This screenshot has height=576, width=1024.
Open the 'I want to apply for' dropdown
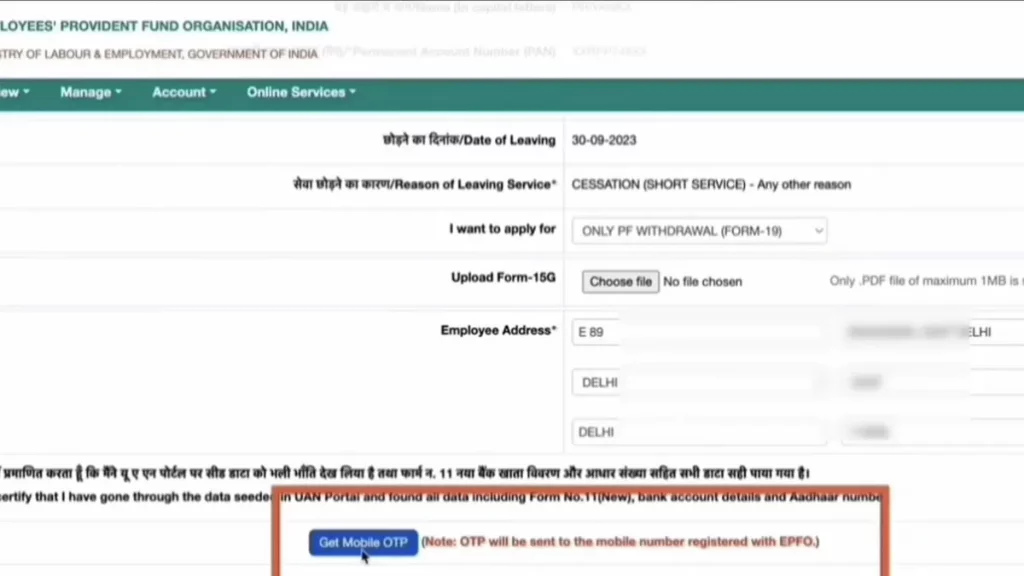point(698,231)
